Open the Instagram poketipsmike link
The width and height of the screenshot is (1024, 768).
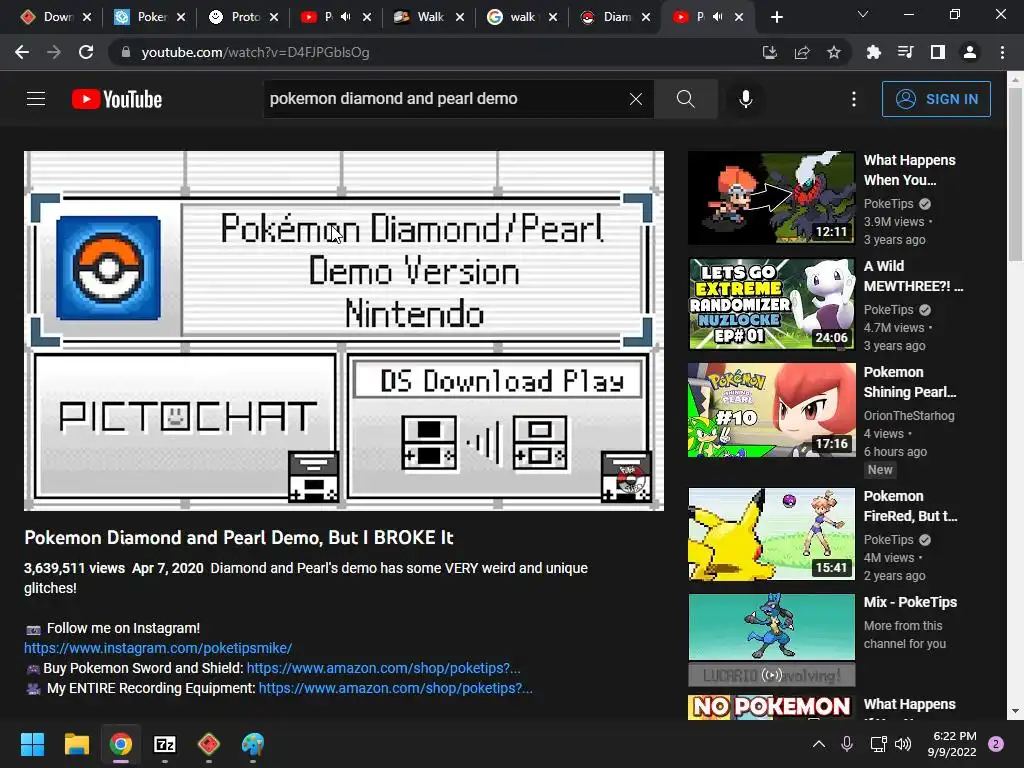pyautogui.click(x=158, y=648)
